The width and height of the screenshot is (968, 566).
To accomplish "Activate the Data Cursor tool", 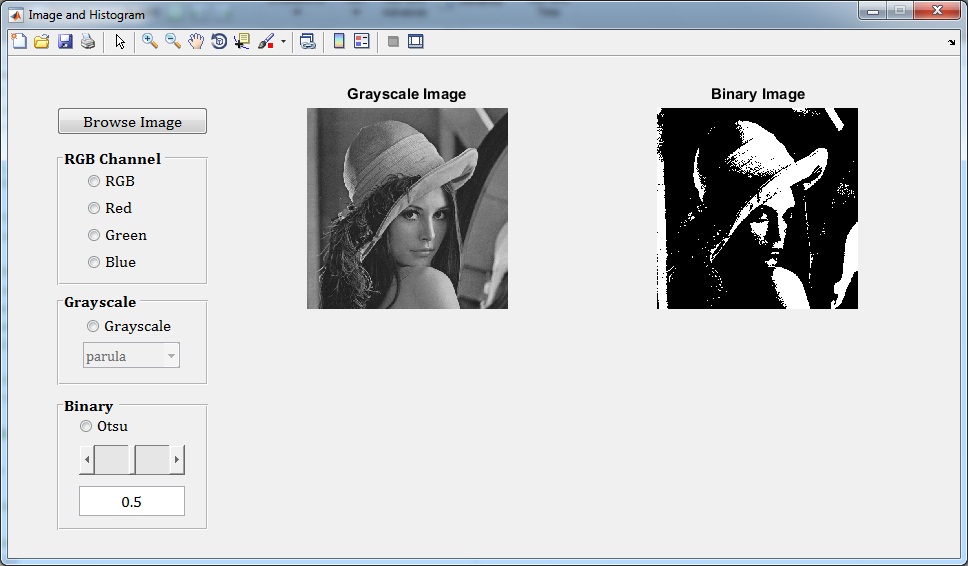I will coord(242,41).
